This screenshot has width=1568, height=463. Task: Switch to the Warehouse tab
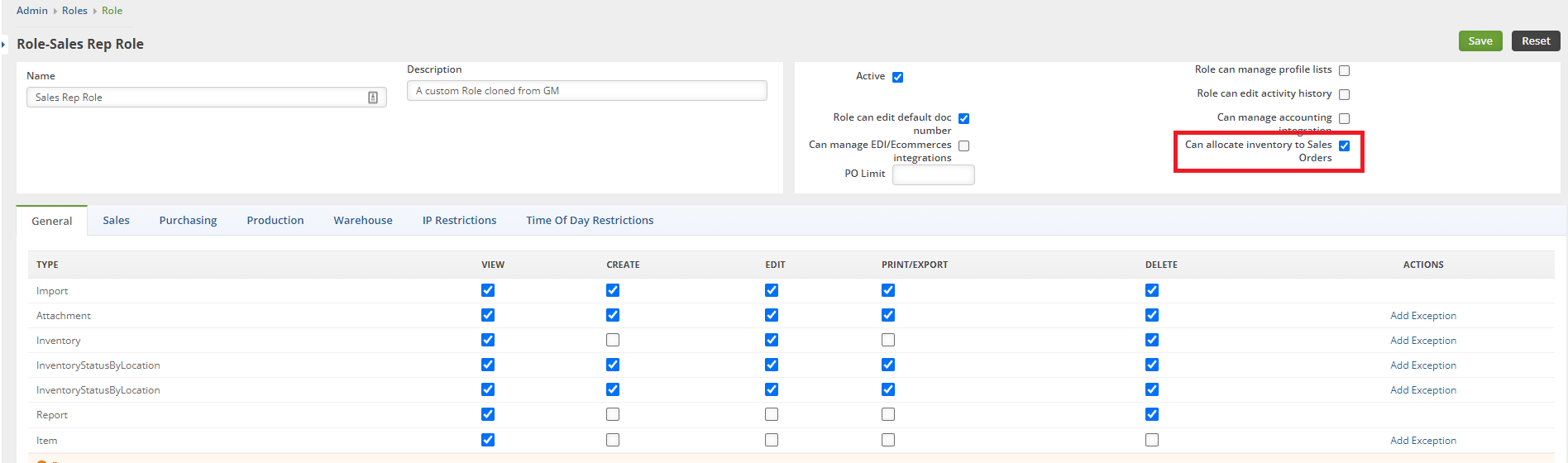coord(363,221)
